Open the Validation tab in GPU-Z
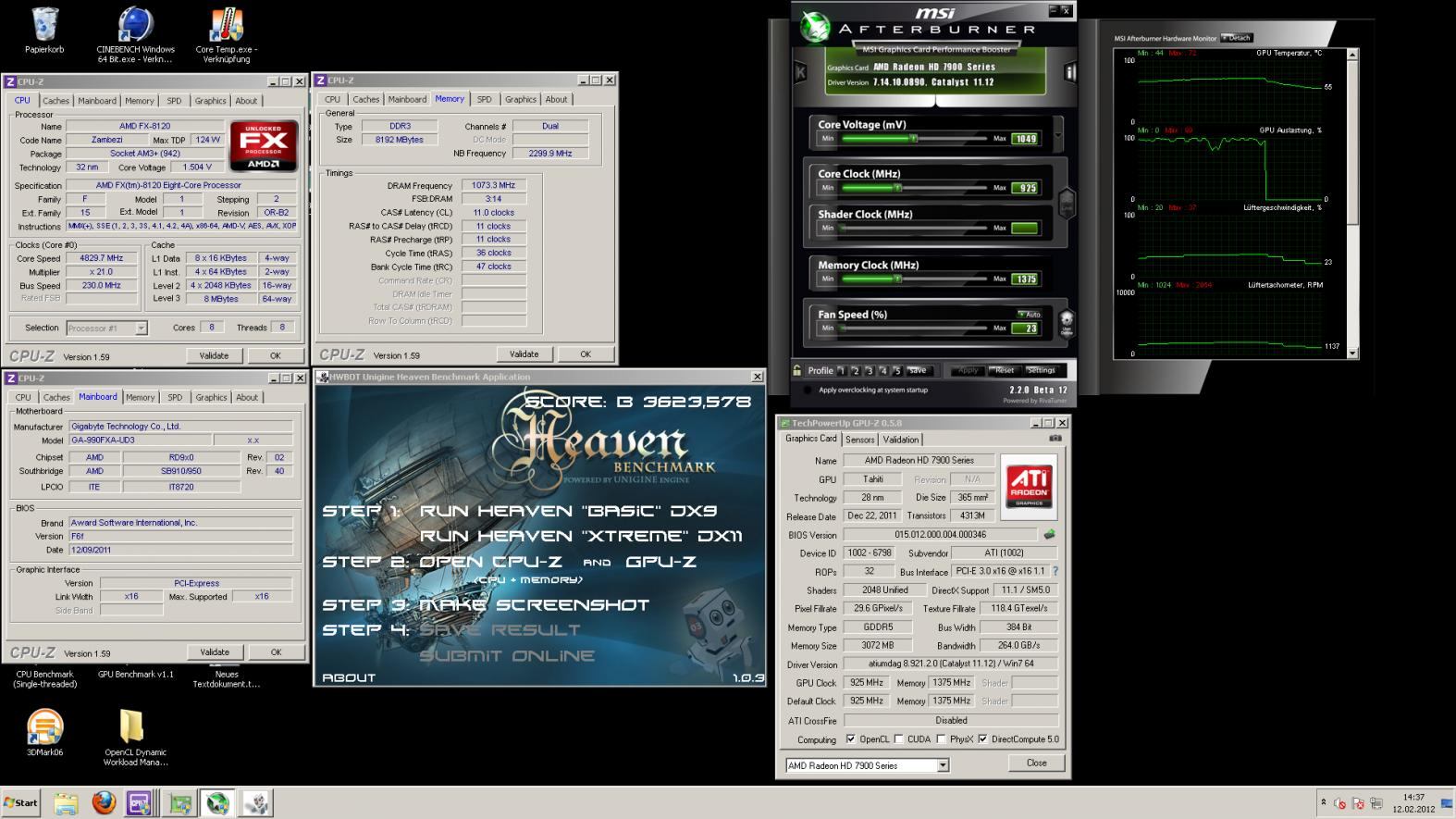 tap(900, 440)
